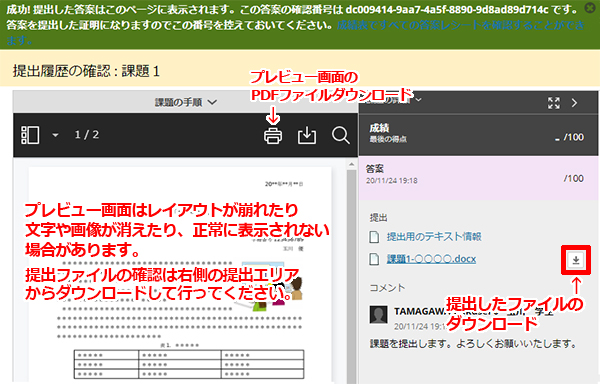Click the preview vertical scrollbar up arrow

[x=351, y=164]
